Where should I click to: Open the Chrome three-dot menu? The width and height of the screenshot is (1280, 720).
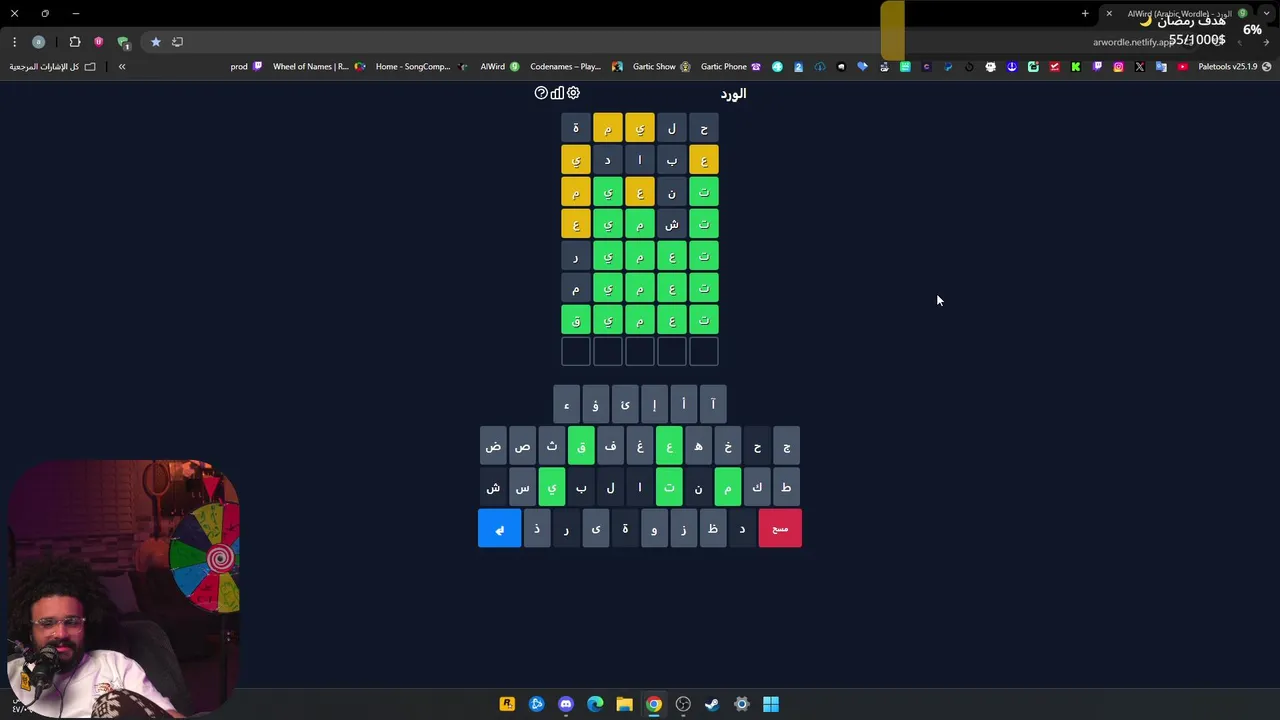pos(14,42)
